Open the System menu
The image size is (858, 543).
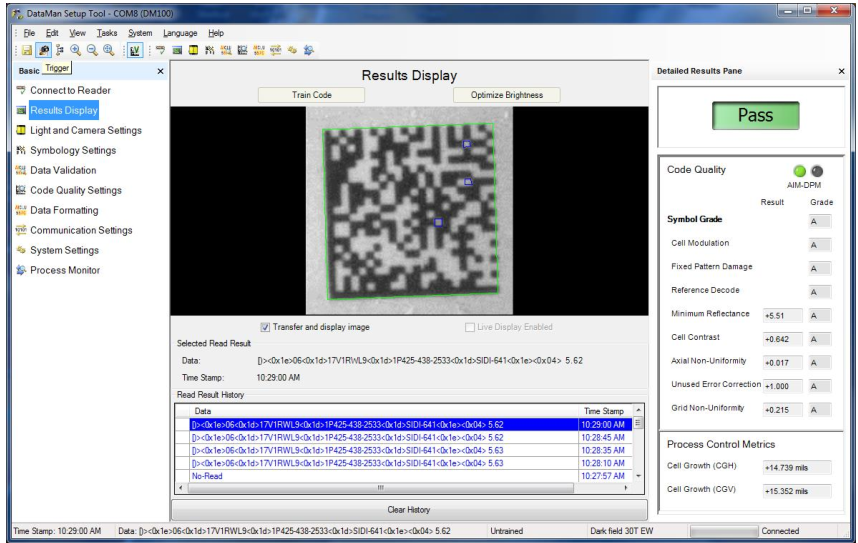click(140, 33)
